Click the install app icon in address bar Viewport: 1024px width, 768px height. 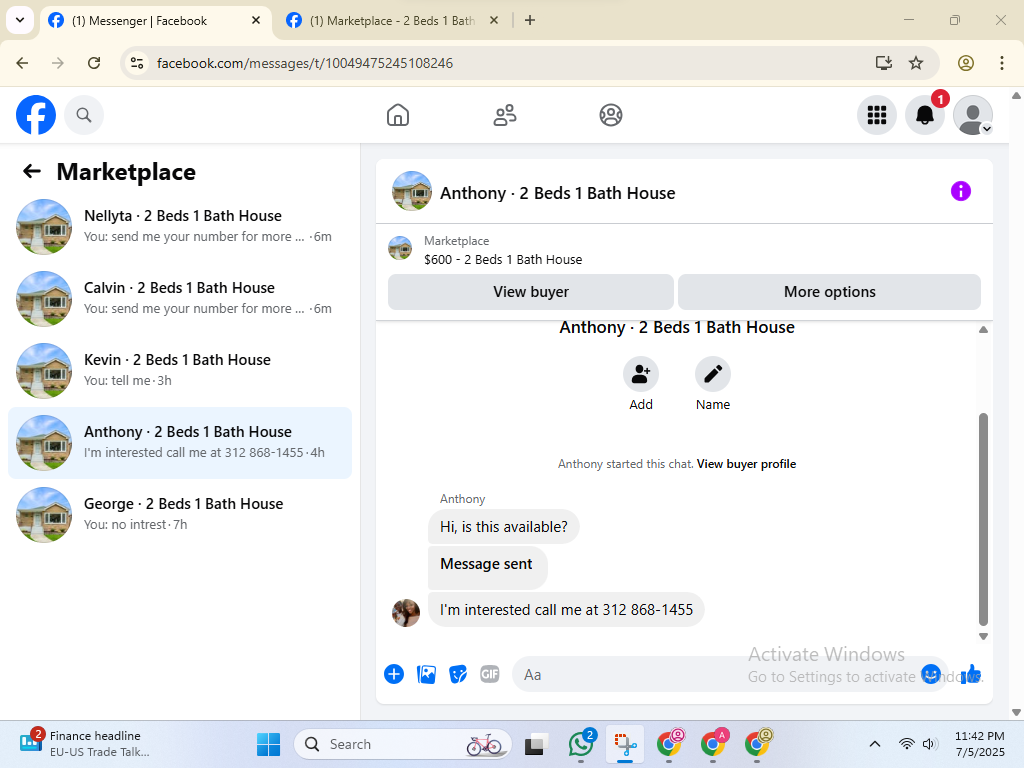884,63
